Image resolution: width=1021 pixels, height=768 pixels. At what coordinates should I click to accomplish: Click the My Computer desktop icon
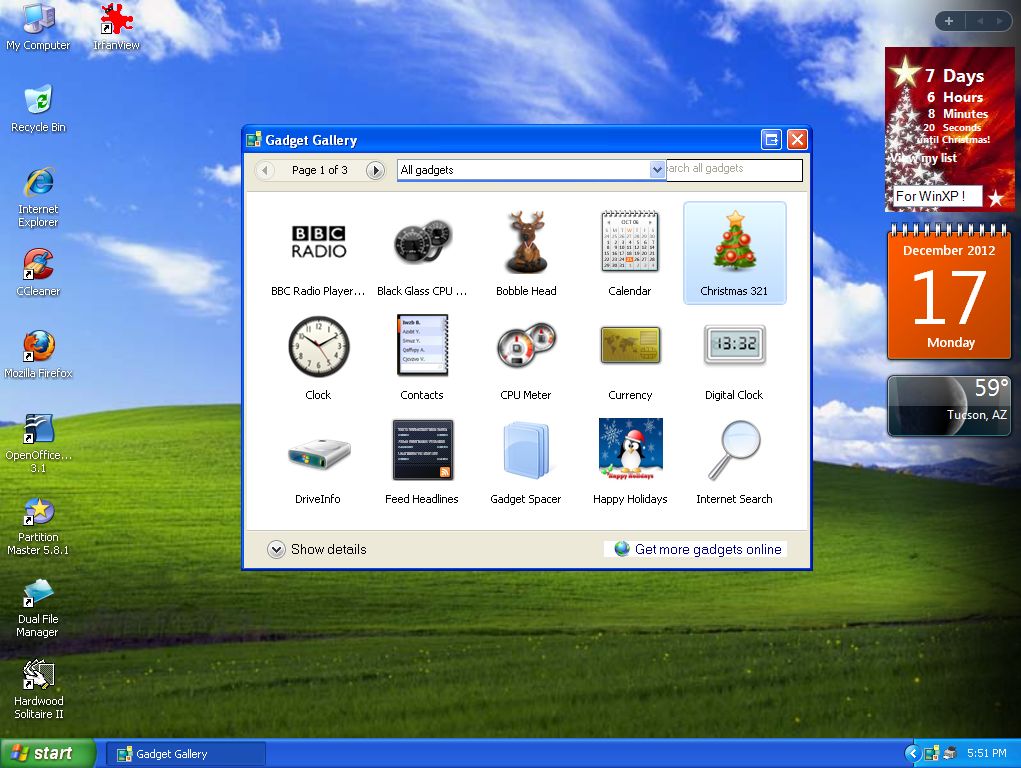click(38, 27)
